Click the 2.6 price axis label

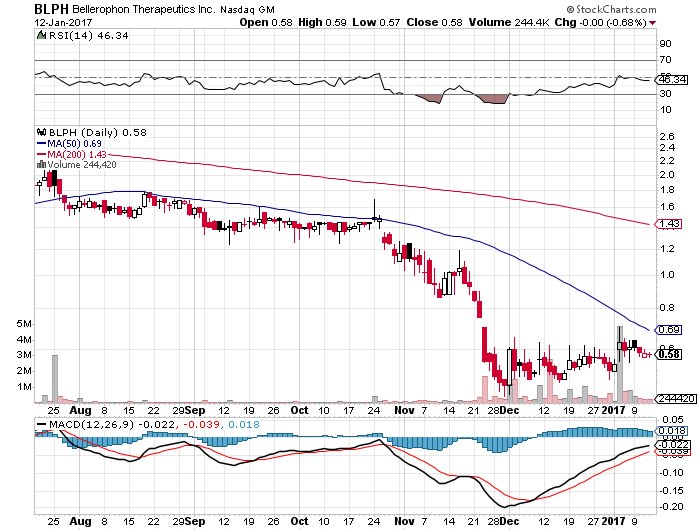667,137
